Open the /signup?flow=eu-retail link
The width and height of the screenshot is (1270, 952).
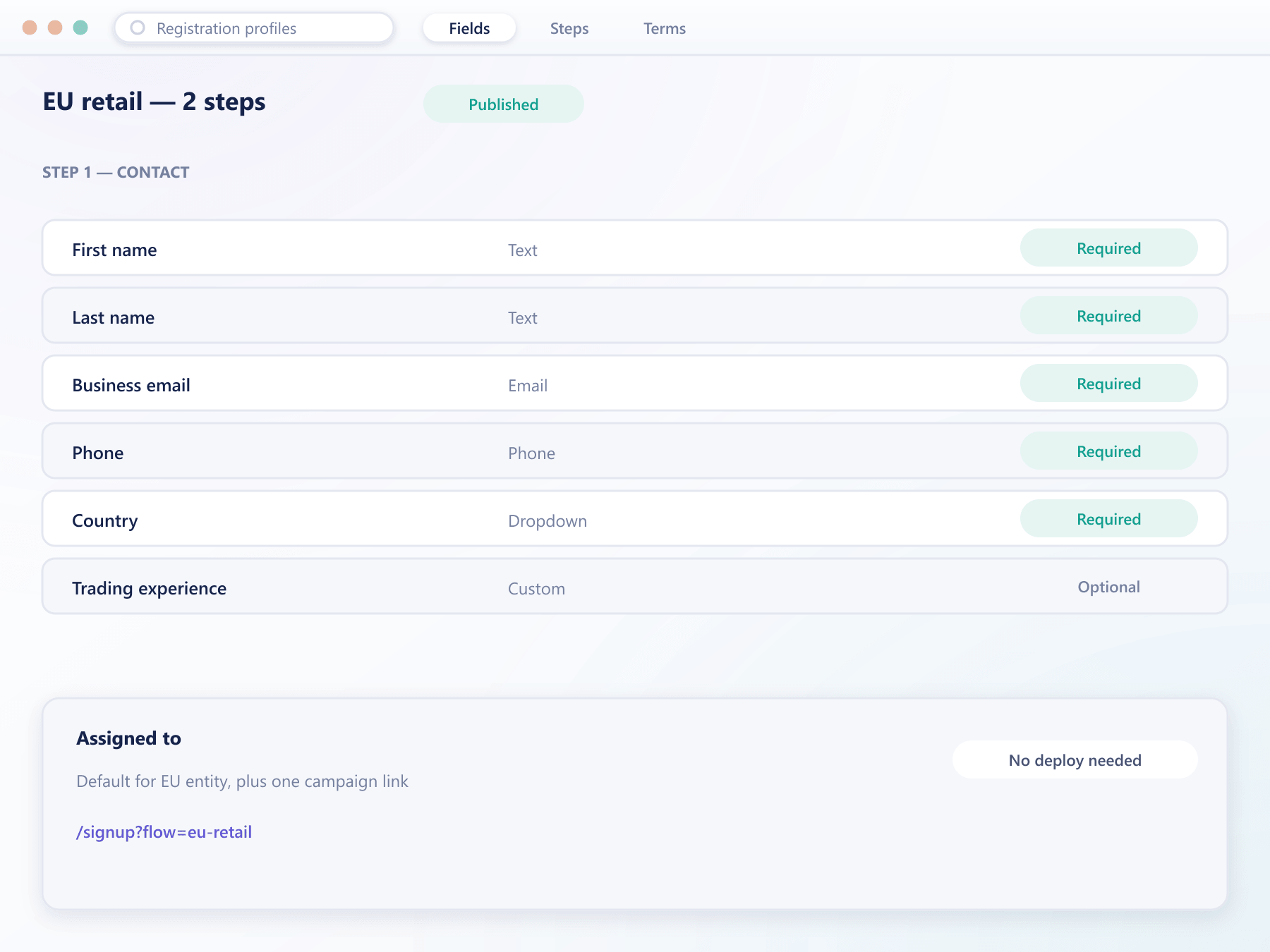[164, 832]
